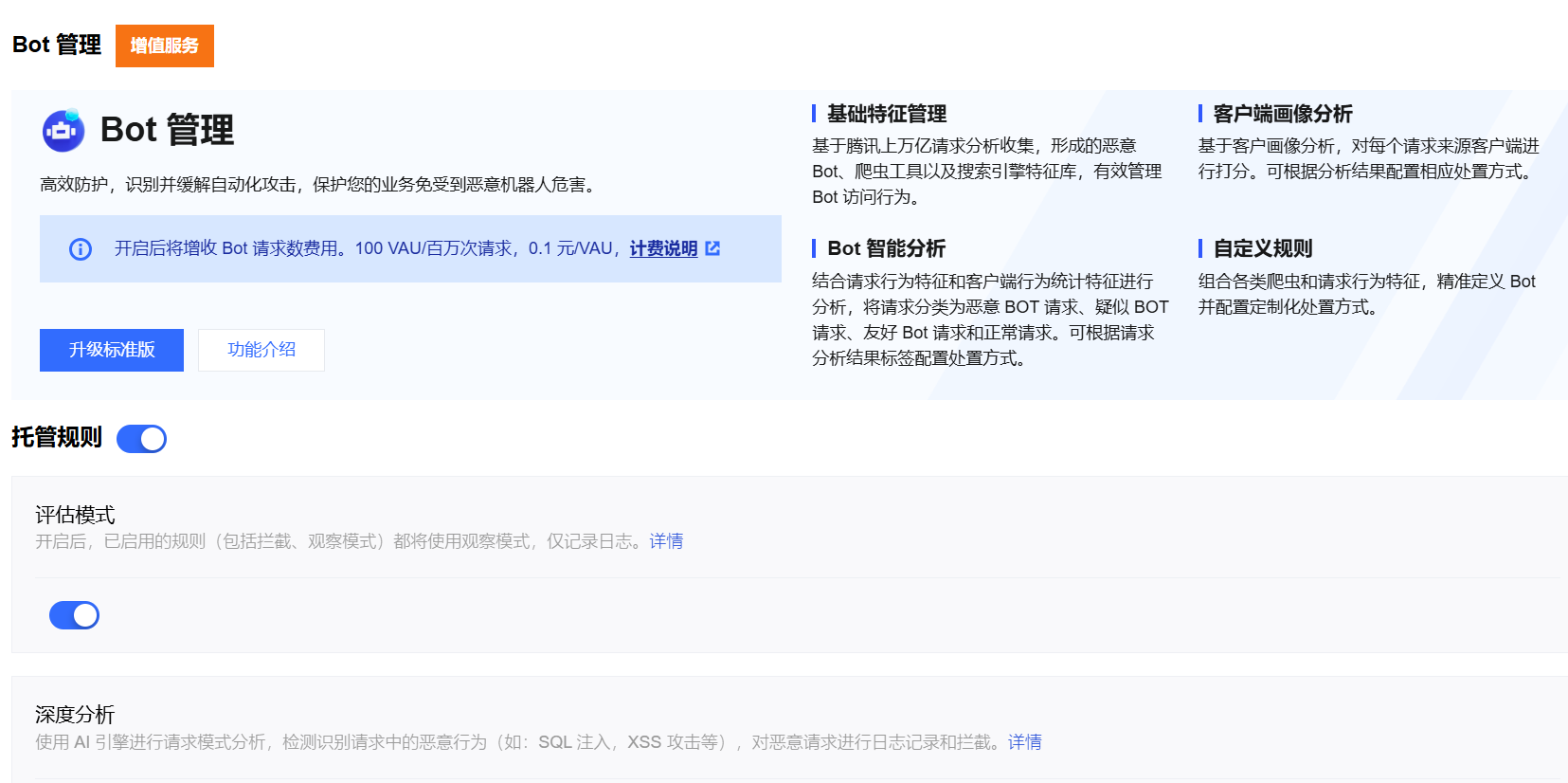Toggle the 托管规则 switch
Screen dimensions: 1568x783
tap(141, 439)
